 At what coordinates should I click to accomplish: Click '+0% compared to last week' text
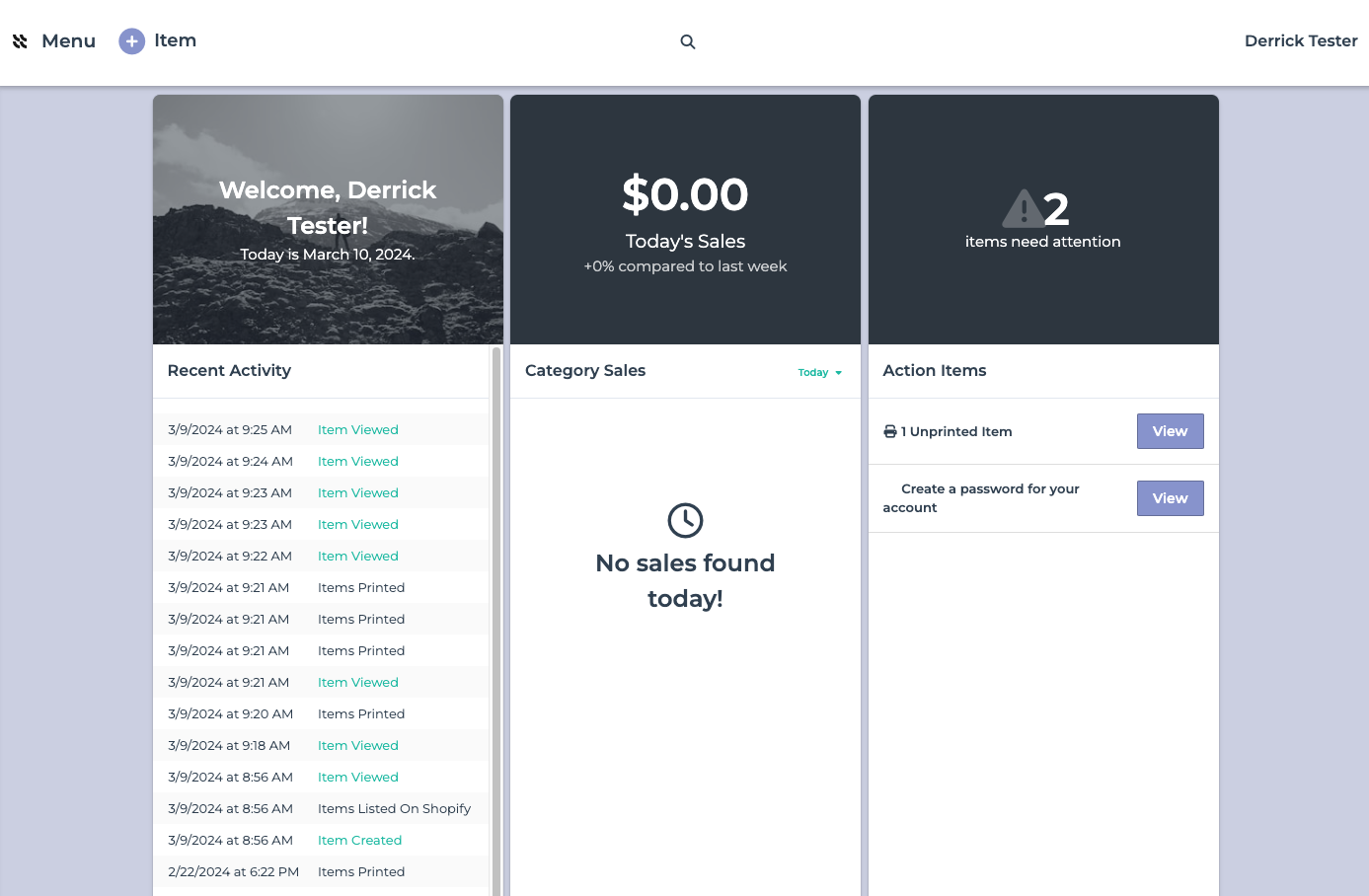point(685,266)
